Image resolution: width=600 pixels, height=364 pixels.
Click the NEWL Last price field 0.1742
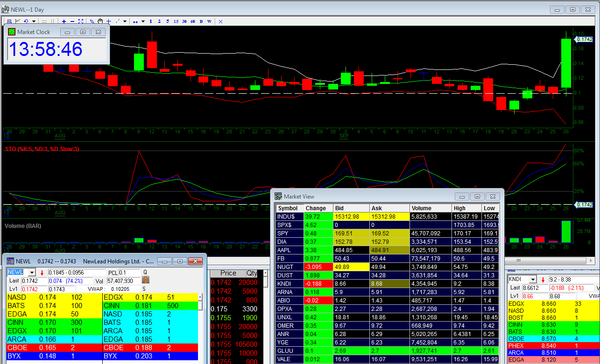tap(34, 281)
